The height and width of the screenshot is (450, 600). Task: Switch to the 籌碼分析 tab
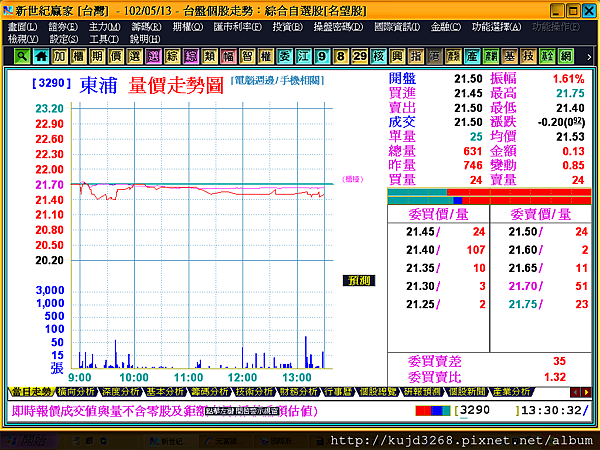coord(210,392)
